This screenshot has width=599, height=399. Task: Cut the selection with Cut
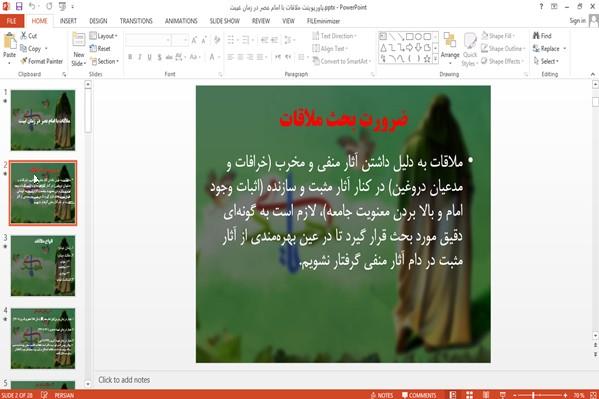[29, 36]
